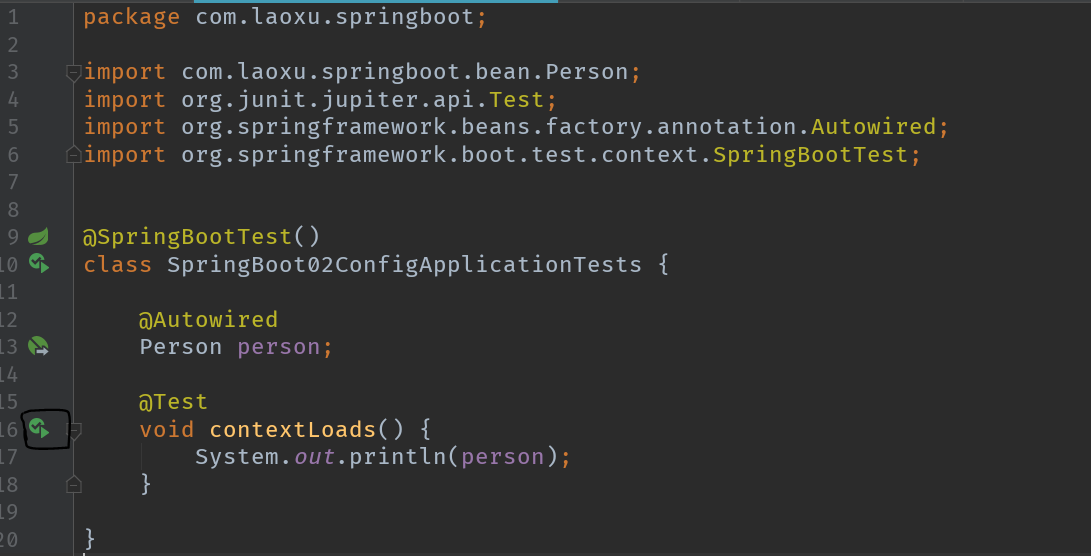Click the Autowired import at end of line 5
This screenshot has width=1091, height=556.
coord(873,127)
